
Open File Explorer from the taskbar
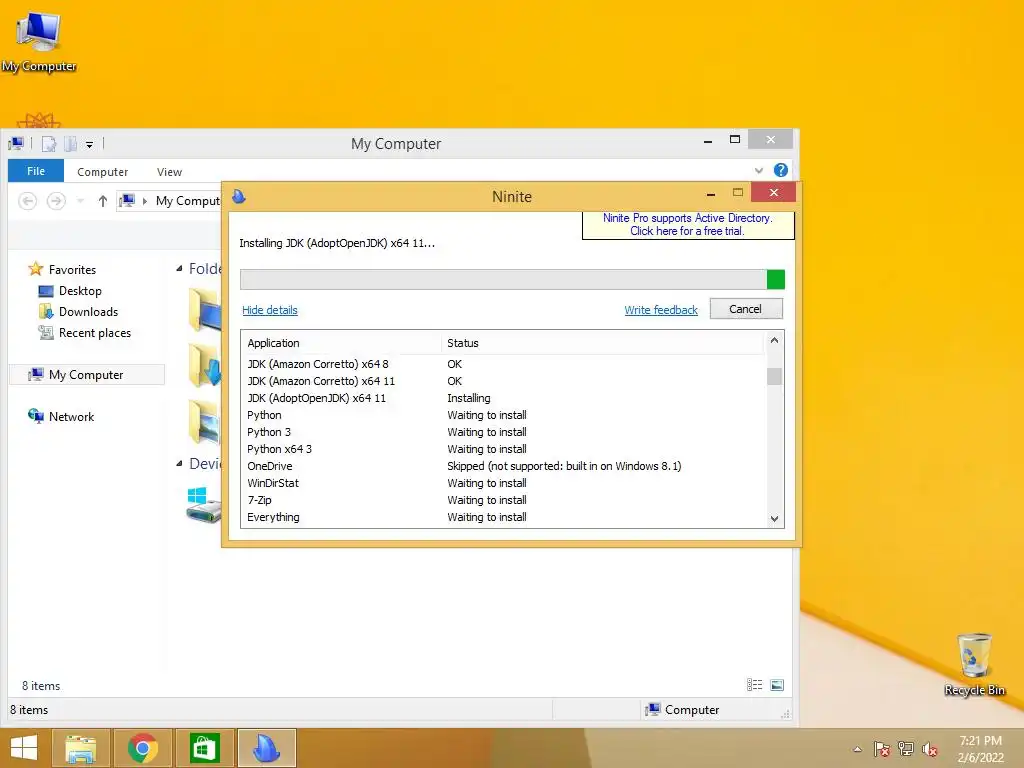pyautogui.click(x=80, y=748)
